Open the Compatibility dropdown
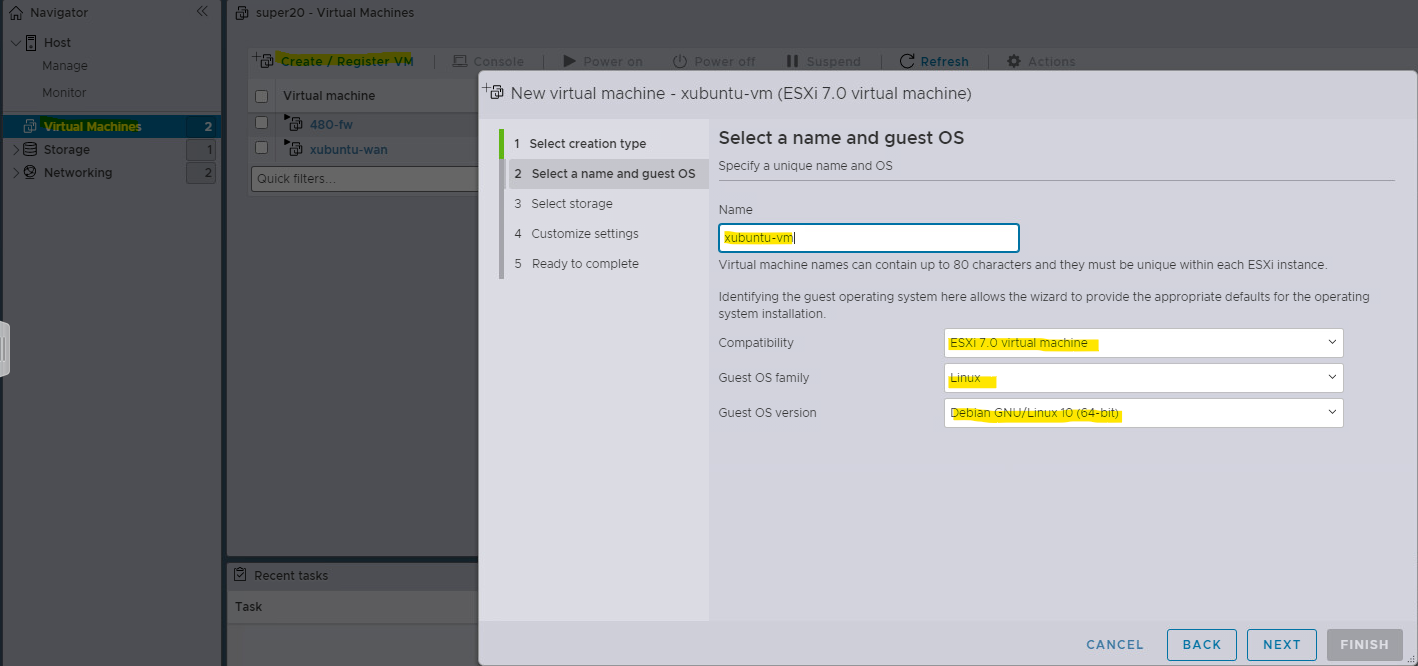 coord(1143,343)
